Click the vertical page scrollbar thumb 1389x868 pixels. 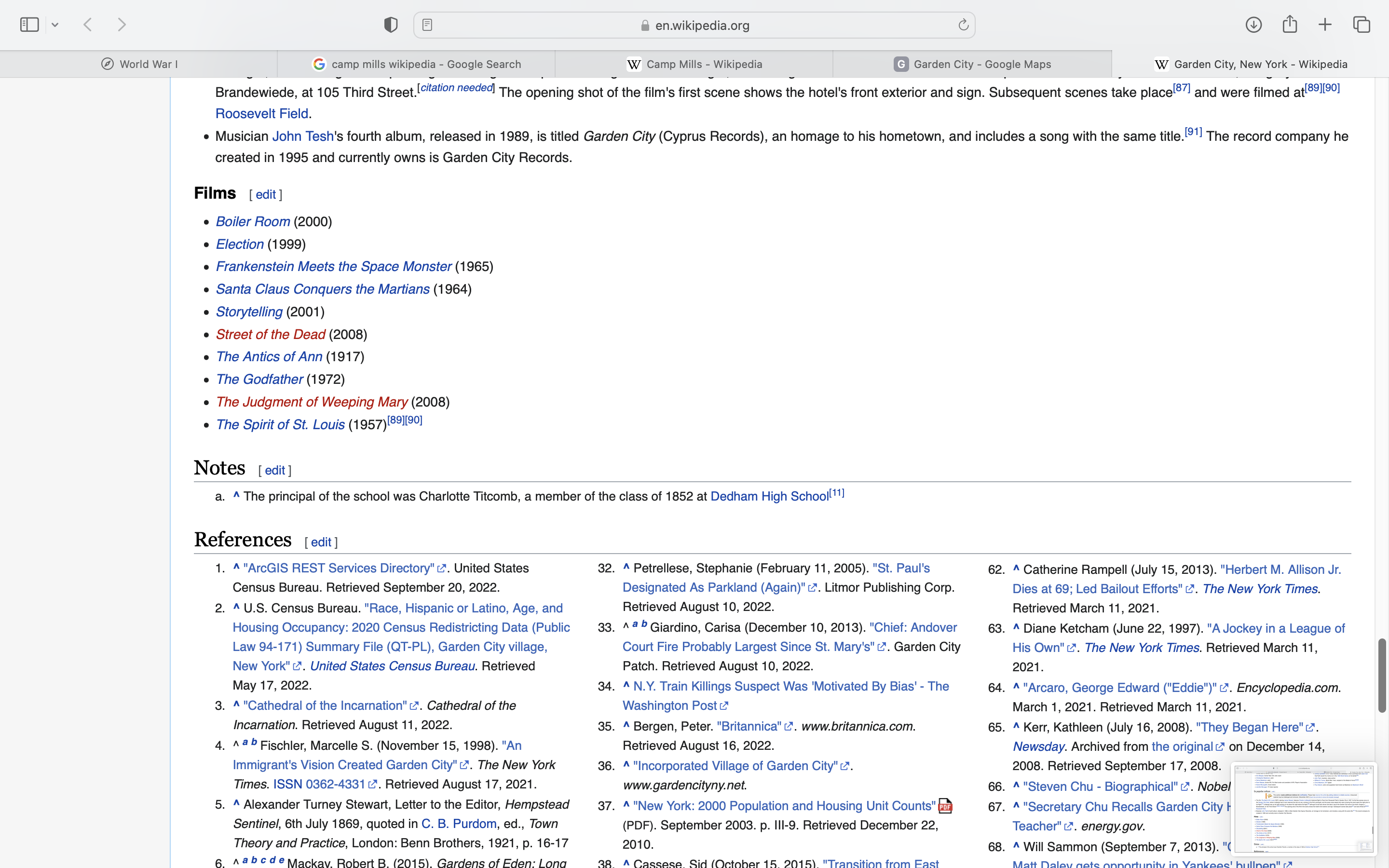1382,675
